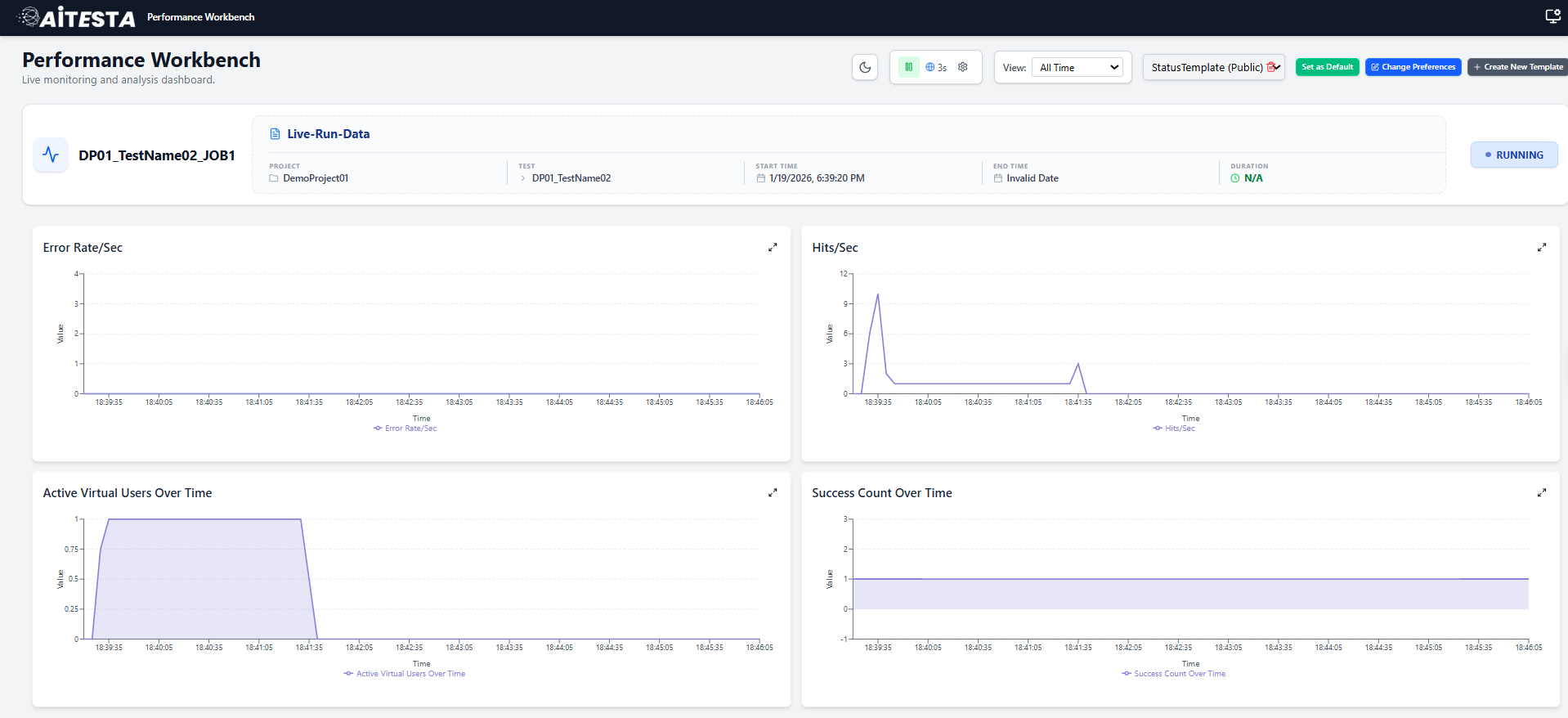Delete template using the red trash icon
The width and height of the screenshot is (1568, 718).
tap(1271, 67)
